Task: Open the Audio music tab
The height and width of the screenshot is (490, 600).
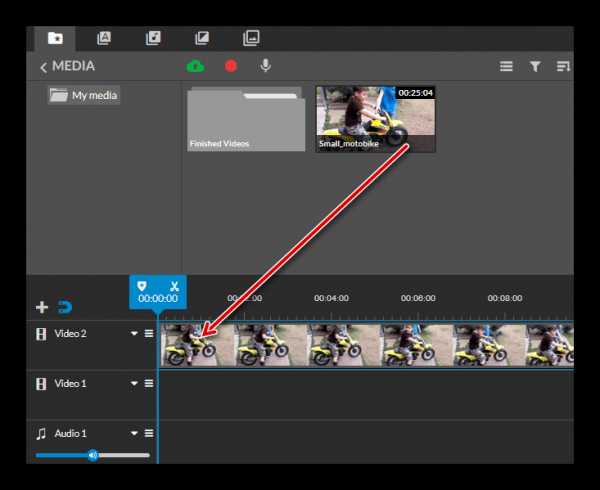Action: [x=153, y=38]
